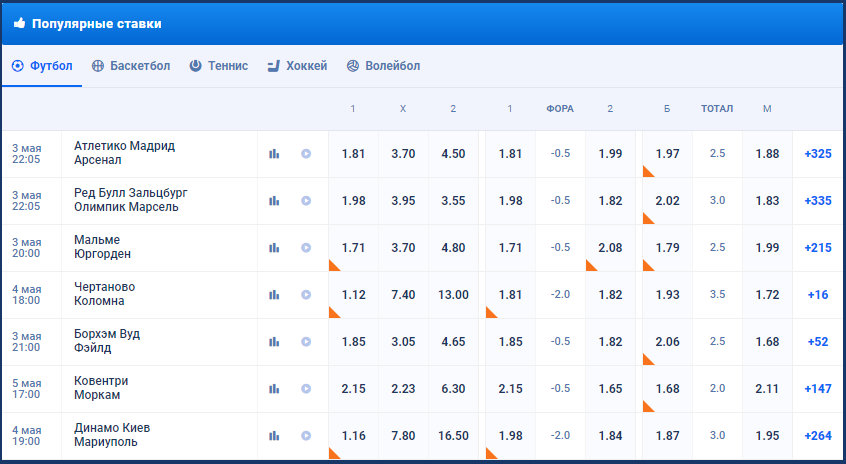Open match Ред Булл Зальцбург – Олимпик Марсель
Image resolution: width=846 pixels, height=464 pixels.
131,200
